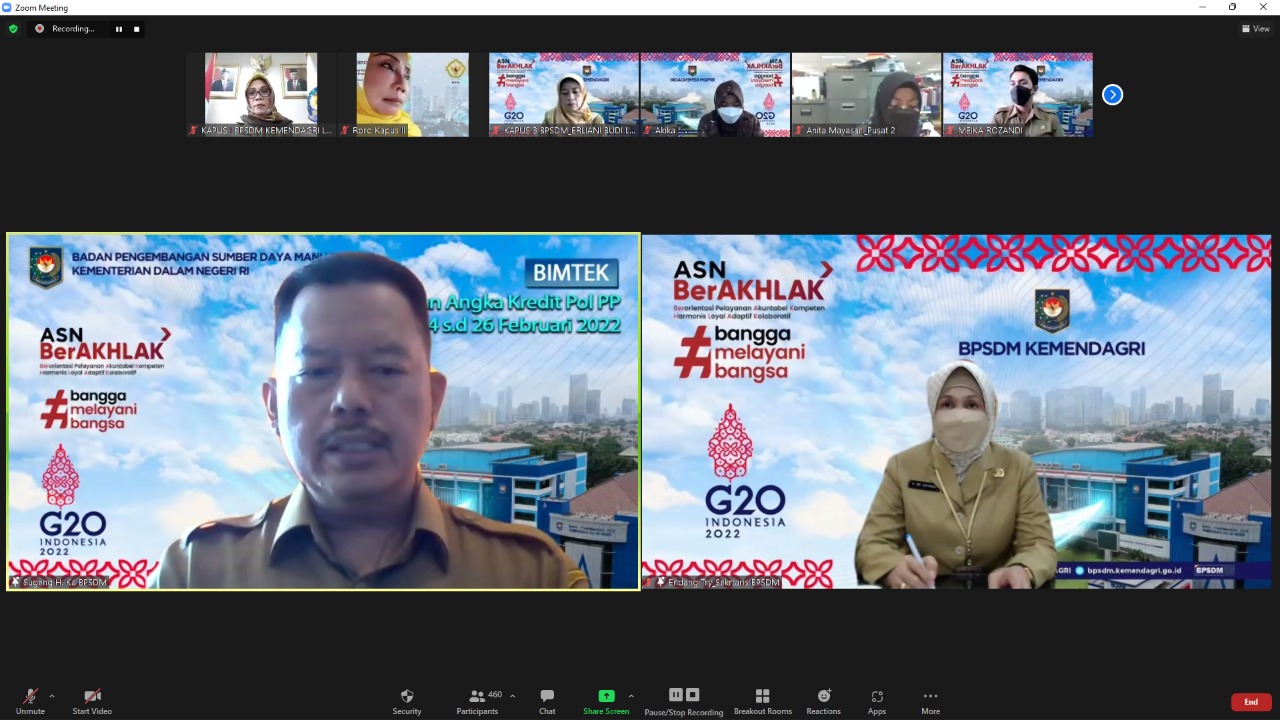Click the green Share Screen button
Viewport: 1280px width, 720px height.
tap(606, 701)
